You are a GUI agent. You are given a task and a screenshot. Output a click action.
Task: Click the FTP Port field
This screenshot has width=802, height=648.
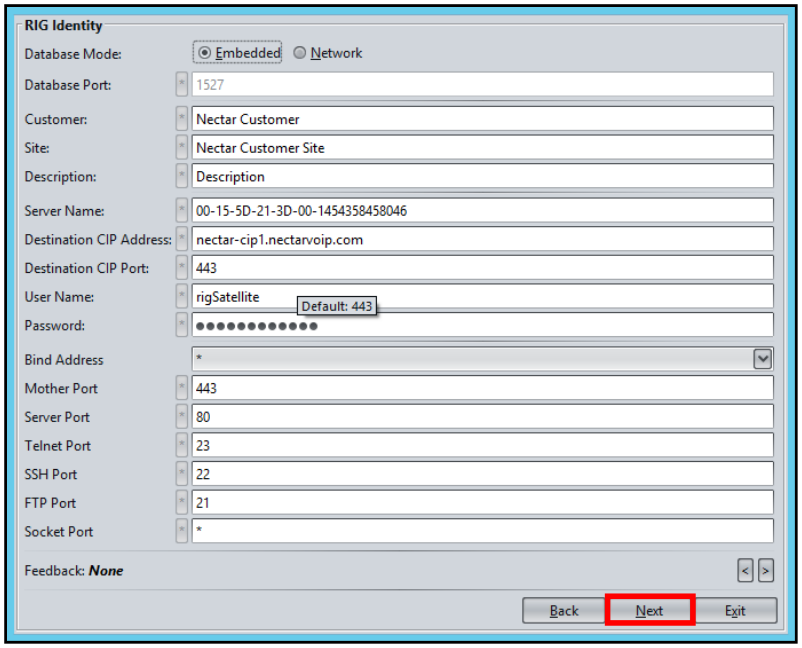pyautogui.click(x=482, y=502)
